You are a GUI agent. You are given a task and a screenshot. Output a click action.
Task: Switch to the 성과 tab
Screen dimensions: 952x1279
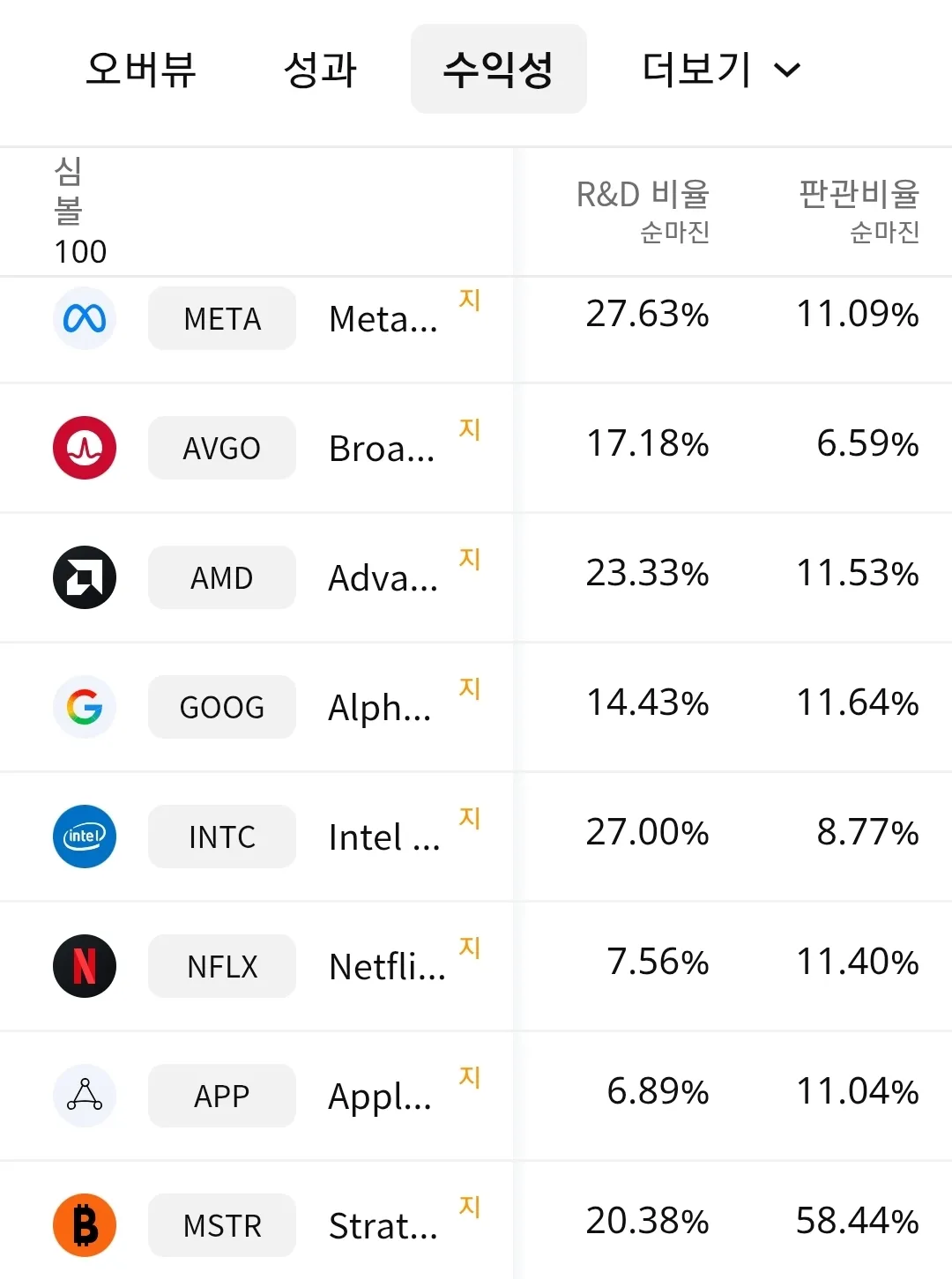coord(320,69)
